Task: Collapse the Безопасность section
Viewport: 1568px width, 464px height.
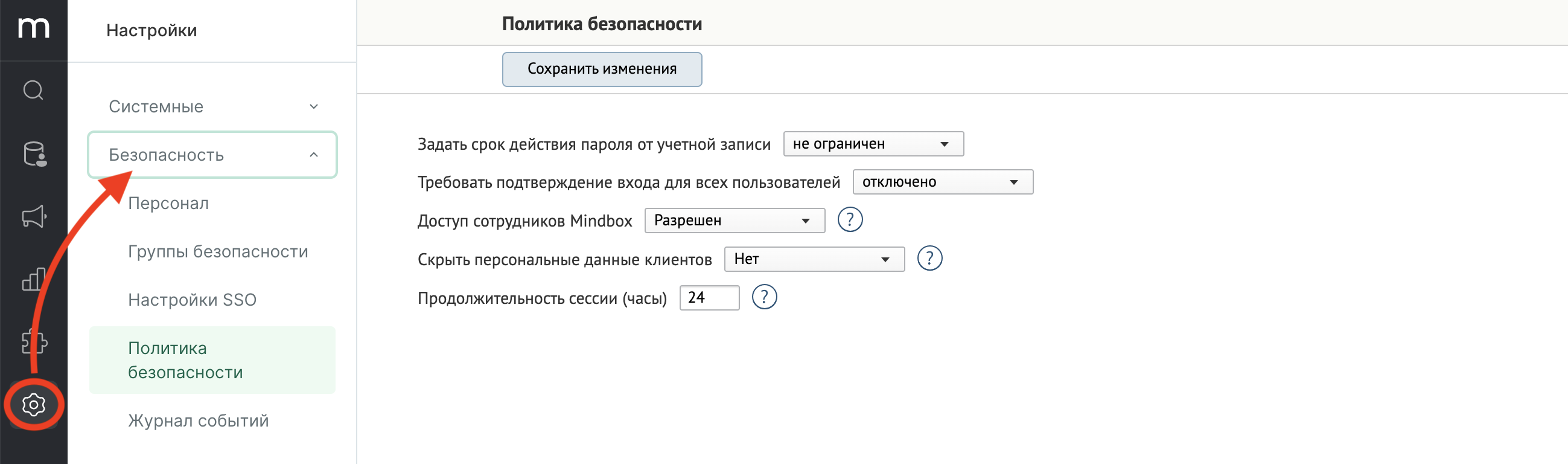Action: pos(212,155)
